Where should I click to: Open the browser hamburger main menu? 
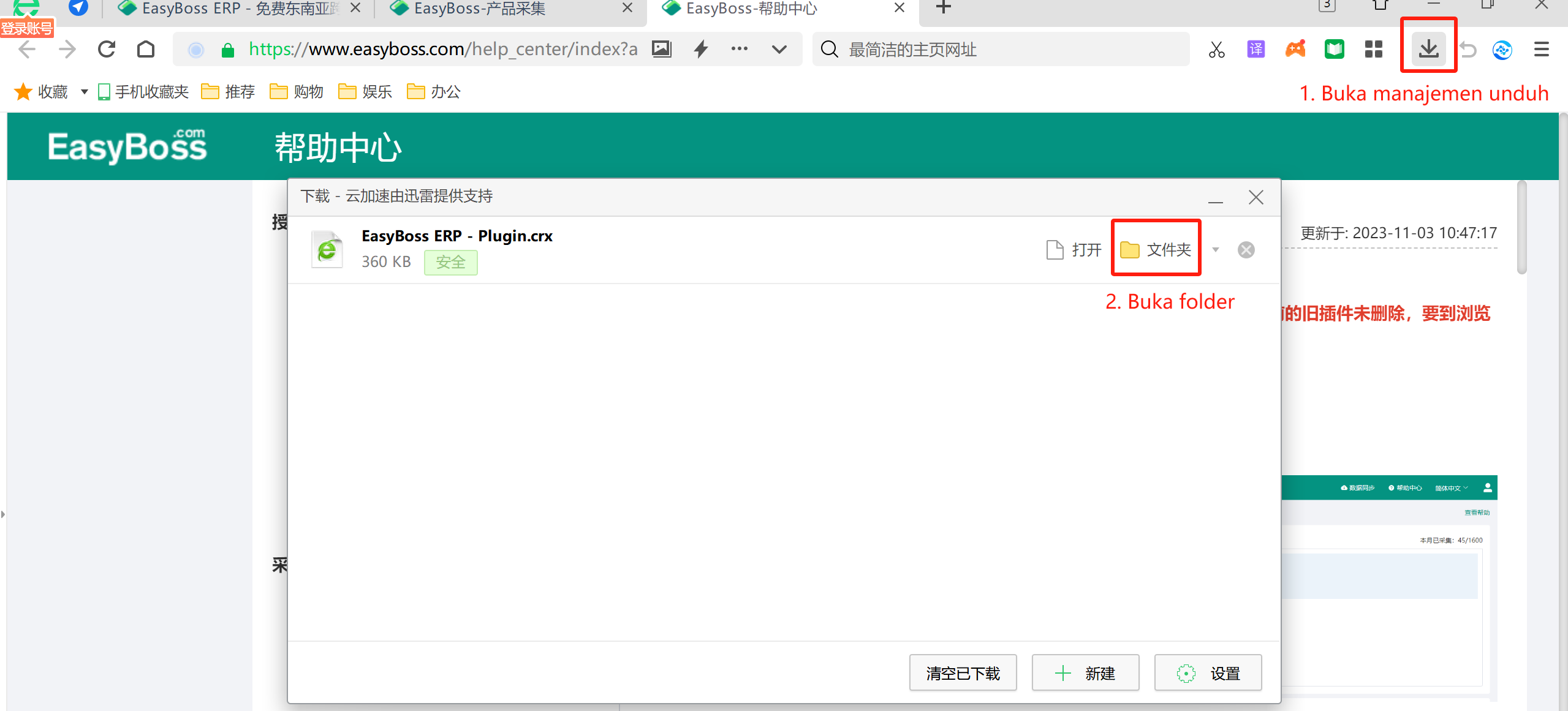click(1542, 49)
